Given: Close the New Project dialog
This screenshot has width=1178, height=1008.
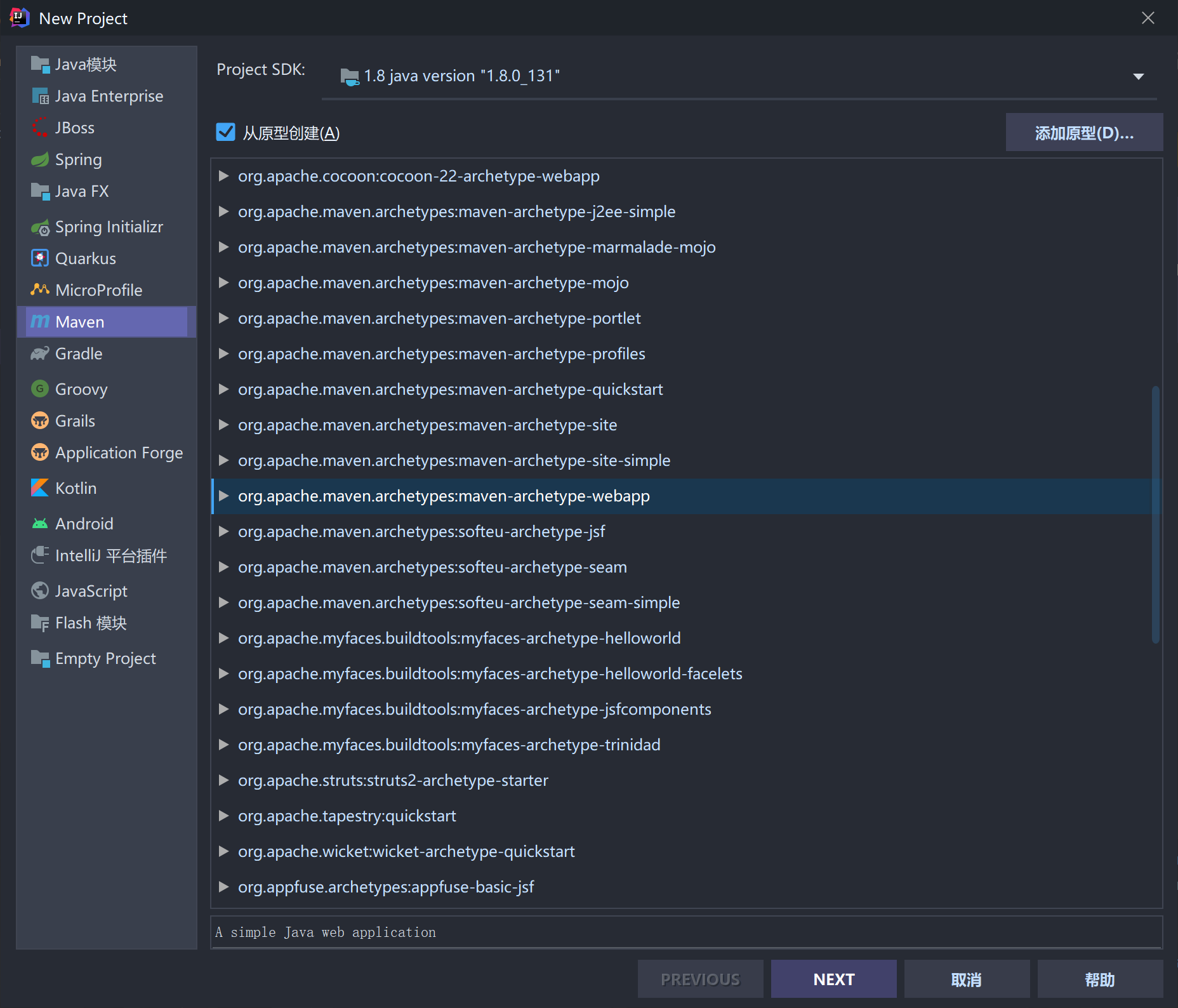Looking at the screenshot, I should point(1148,18).
